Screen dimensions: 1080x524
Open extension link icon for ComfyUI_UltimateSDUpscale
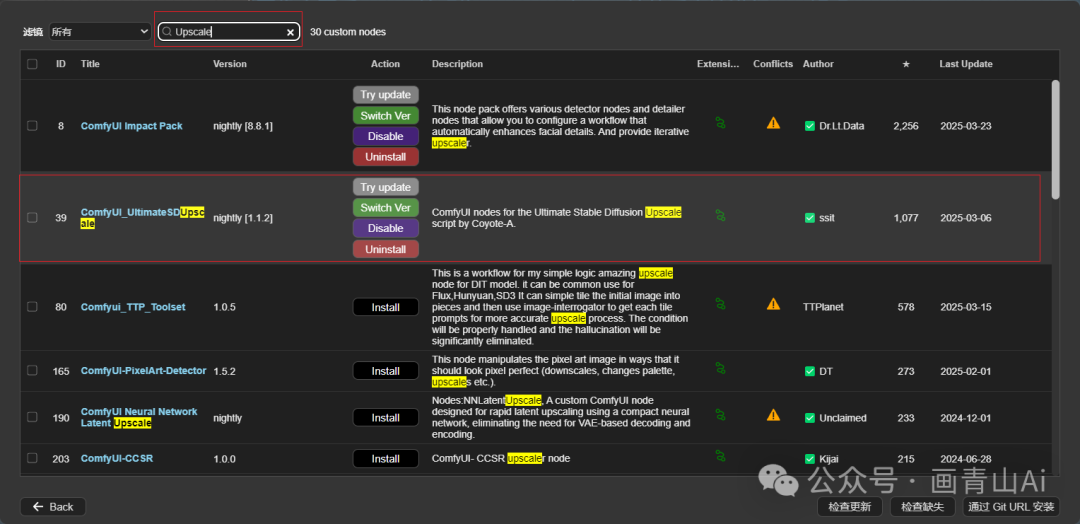[x=720, y=216]
